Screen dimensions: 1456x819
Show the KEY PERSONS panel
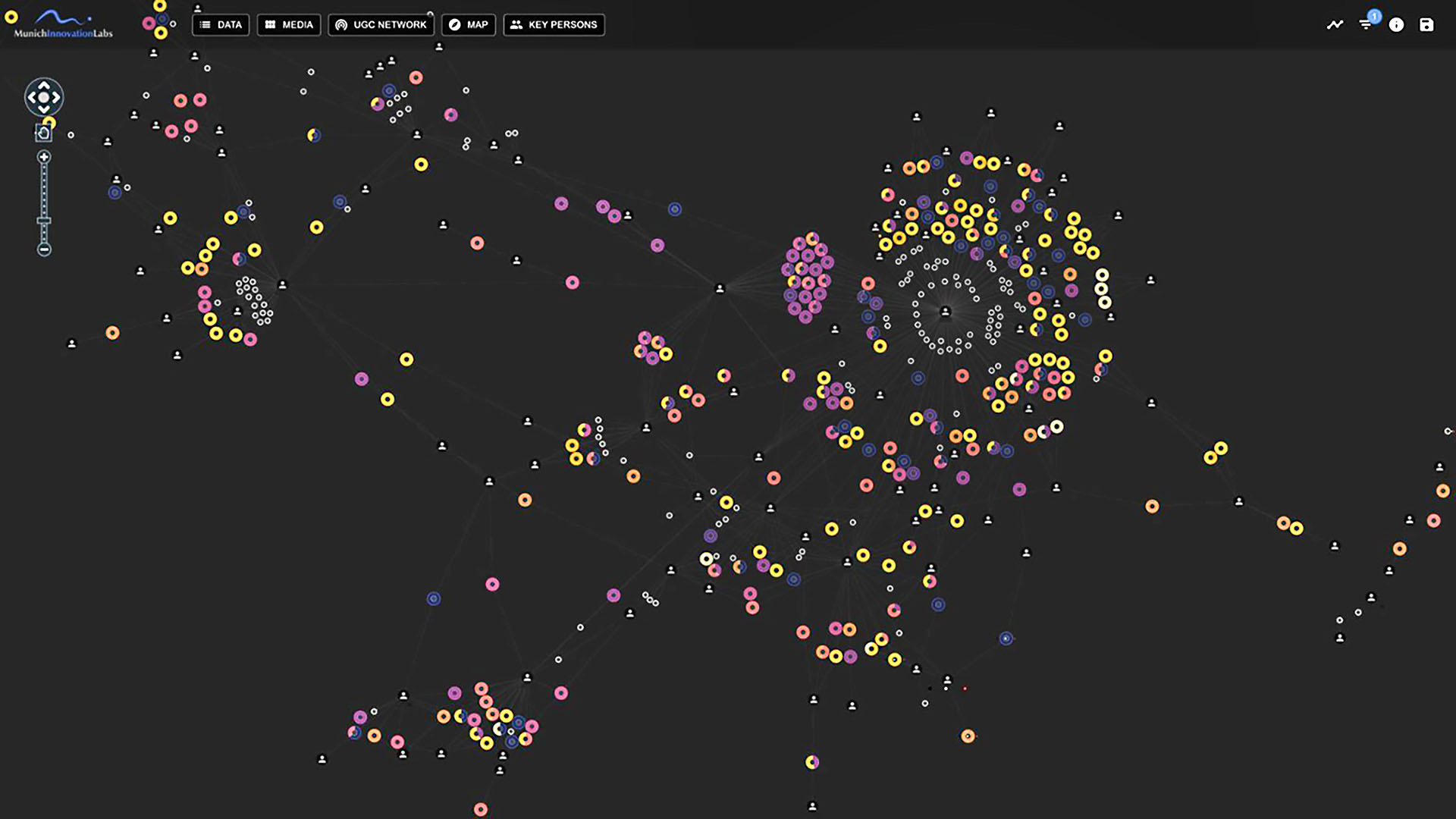click(x=554, y=25)
